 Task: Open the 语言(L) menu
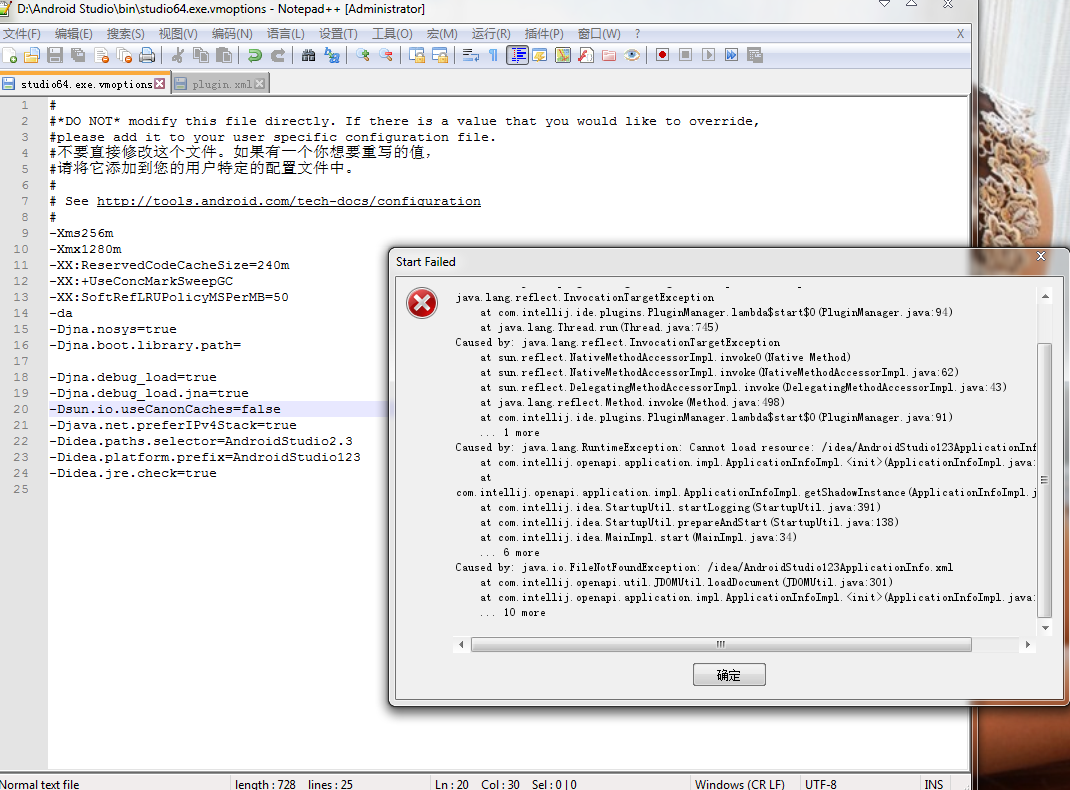(285, 33)
